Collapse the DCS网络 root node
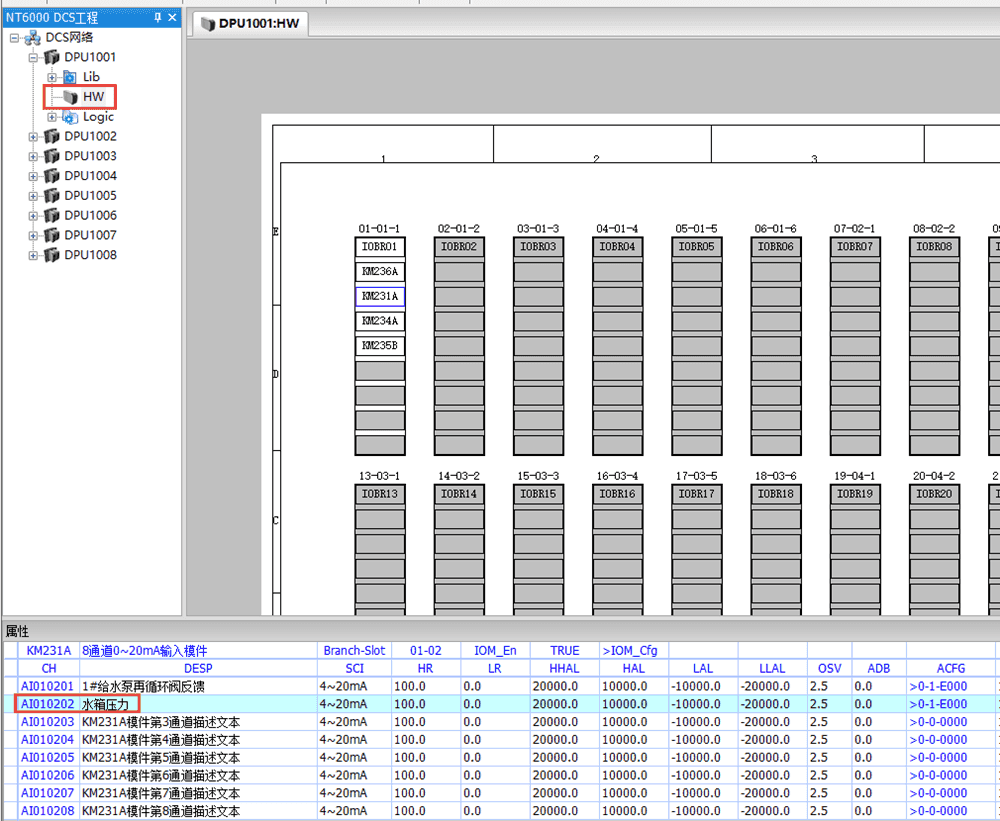The image size is (1000, 821). pyautogui.click(x=14, y=38)
